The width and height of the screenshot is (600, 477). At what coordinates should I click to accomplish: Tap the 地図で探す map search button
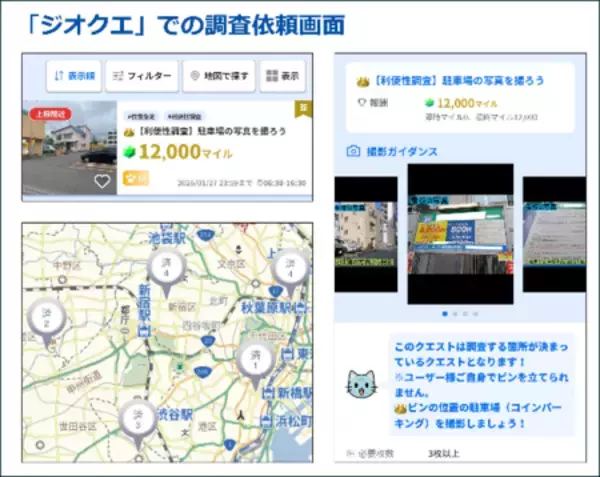point(219,76)
